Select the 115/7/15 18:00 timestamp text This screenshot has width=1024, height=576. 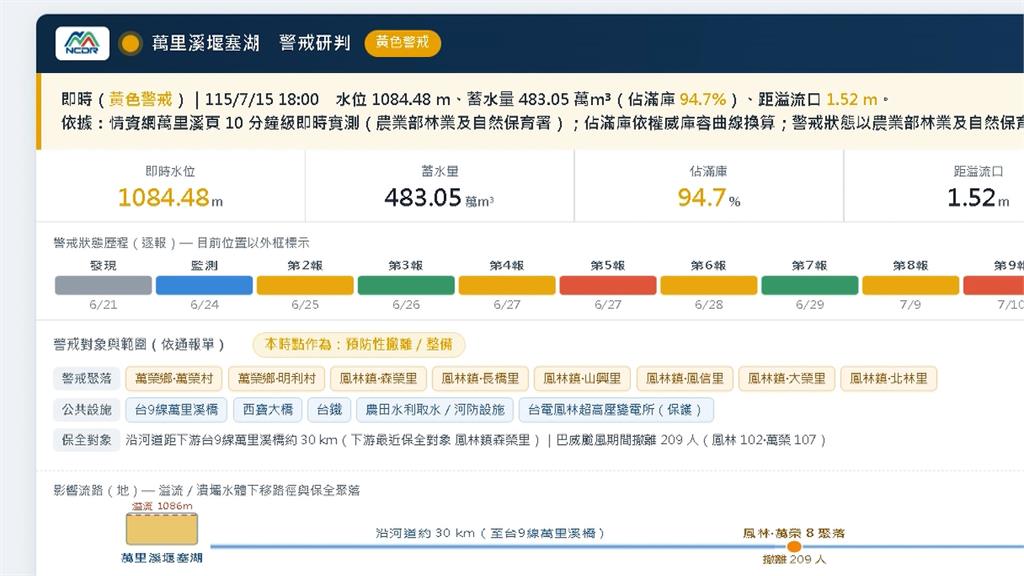262,99
